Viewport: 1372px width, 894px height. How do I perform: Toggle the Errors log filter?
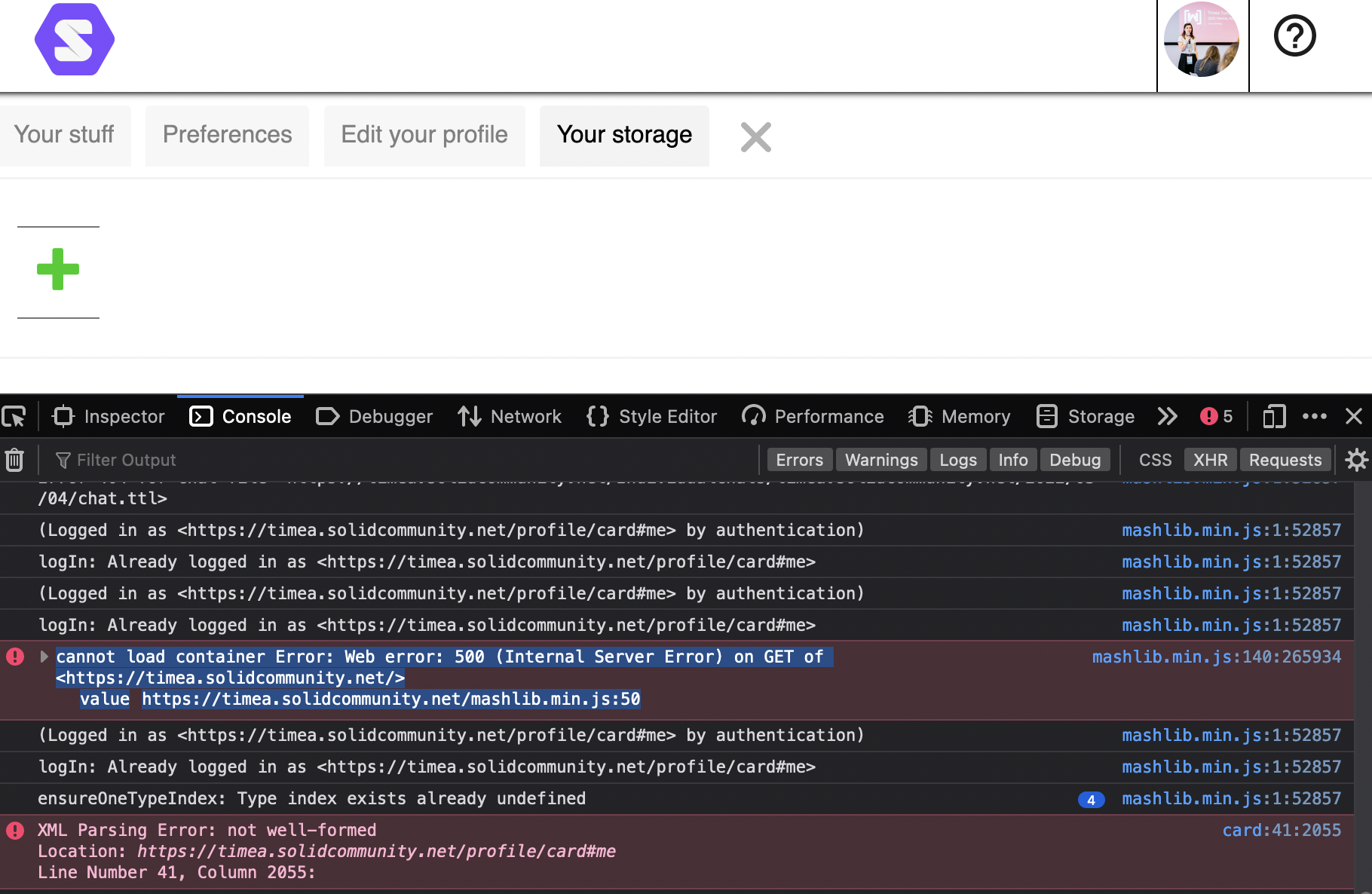coord(799,460)
